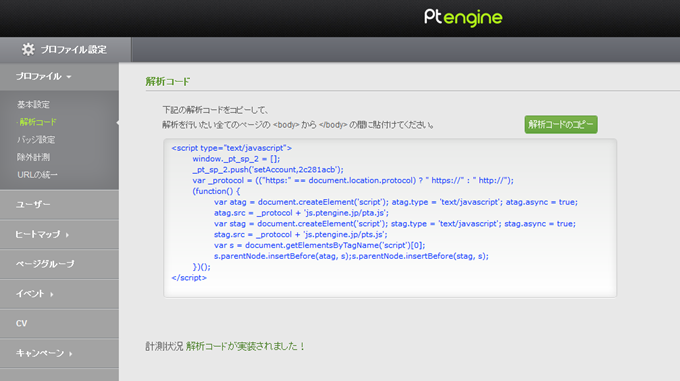This screenshot has width=680, height=381.
Task: Click the line containing js.ptengine.jp/pts.js
Action: (x=301, y=234)
